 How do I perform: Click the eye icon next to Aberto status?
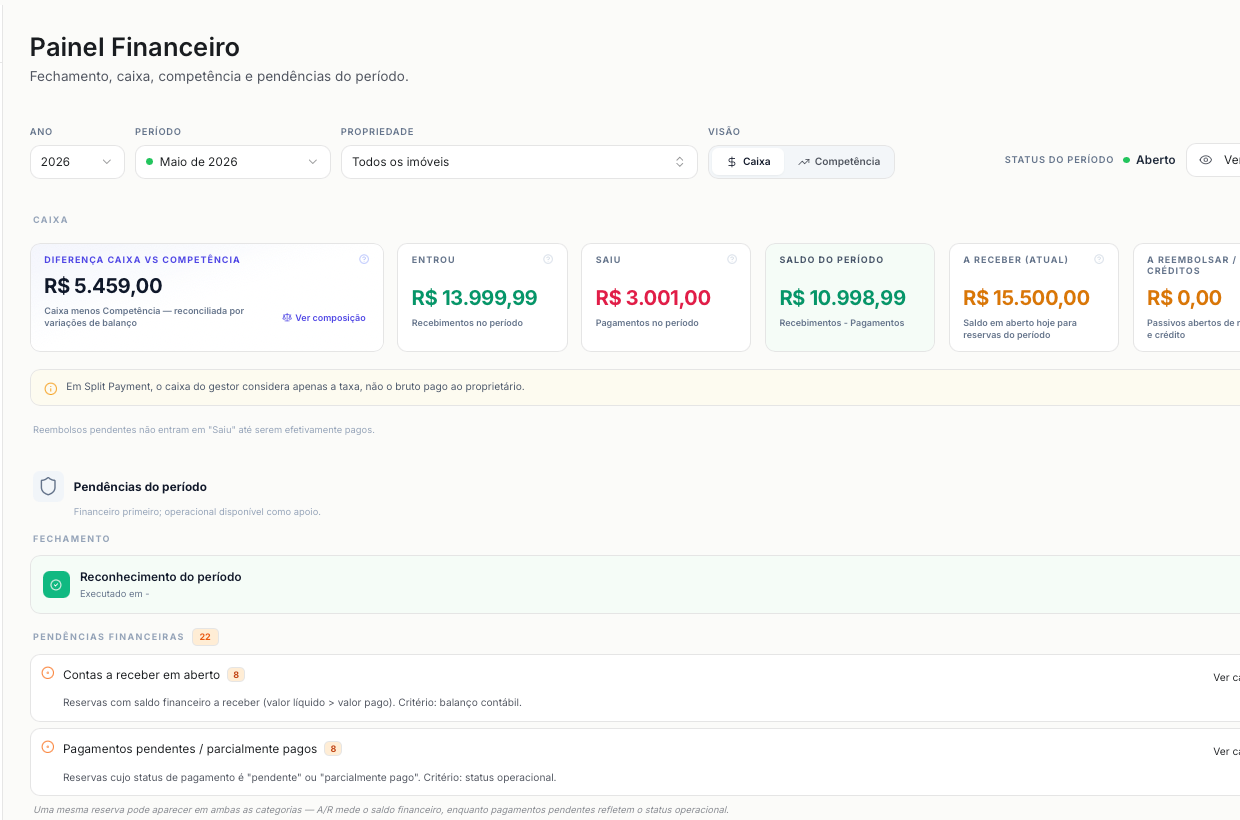click(1206, 160)
